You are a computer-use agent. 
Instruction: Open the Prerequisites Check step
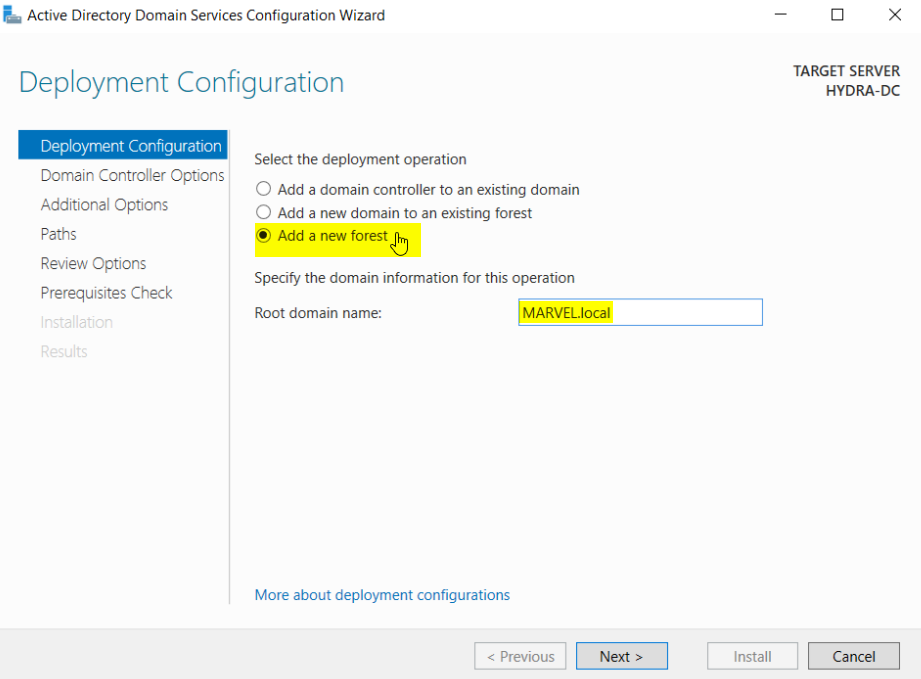[106, 293]
